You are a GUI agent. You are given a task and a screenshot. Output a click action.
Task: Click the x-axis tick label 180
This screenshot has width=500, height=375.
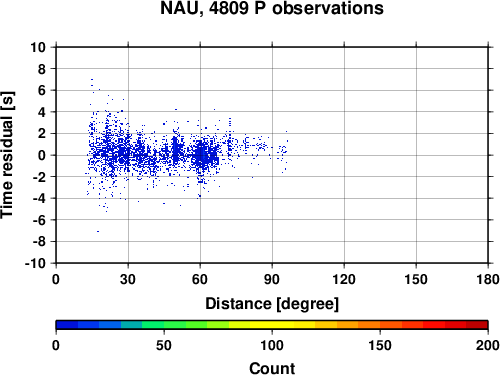click(488, 279)
